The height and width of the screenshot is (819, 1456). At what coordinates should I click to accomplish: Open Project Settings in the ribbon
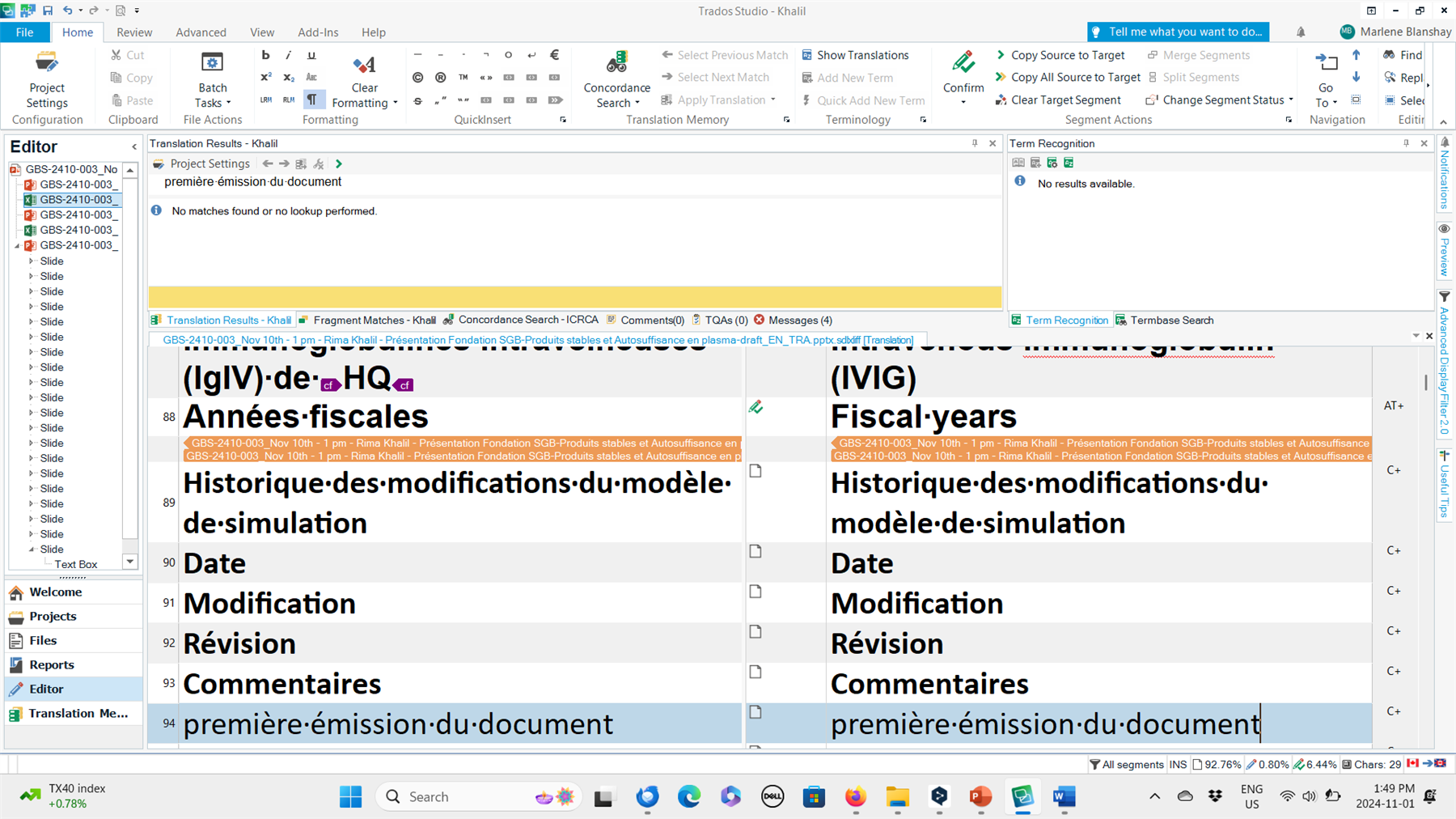(x=47, y=79)
